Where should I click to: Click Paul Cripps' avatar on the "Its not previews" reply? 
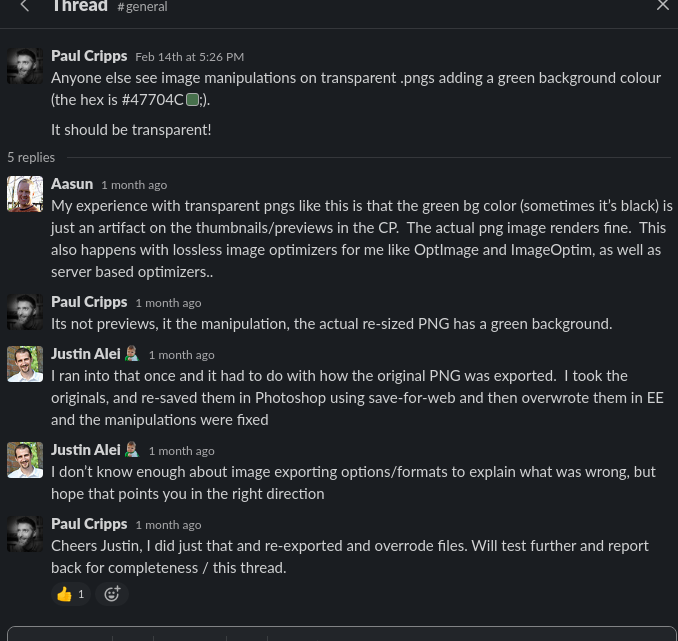(25, 312)
